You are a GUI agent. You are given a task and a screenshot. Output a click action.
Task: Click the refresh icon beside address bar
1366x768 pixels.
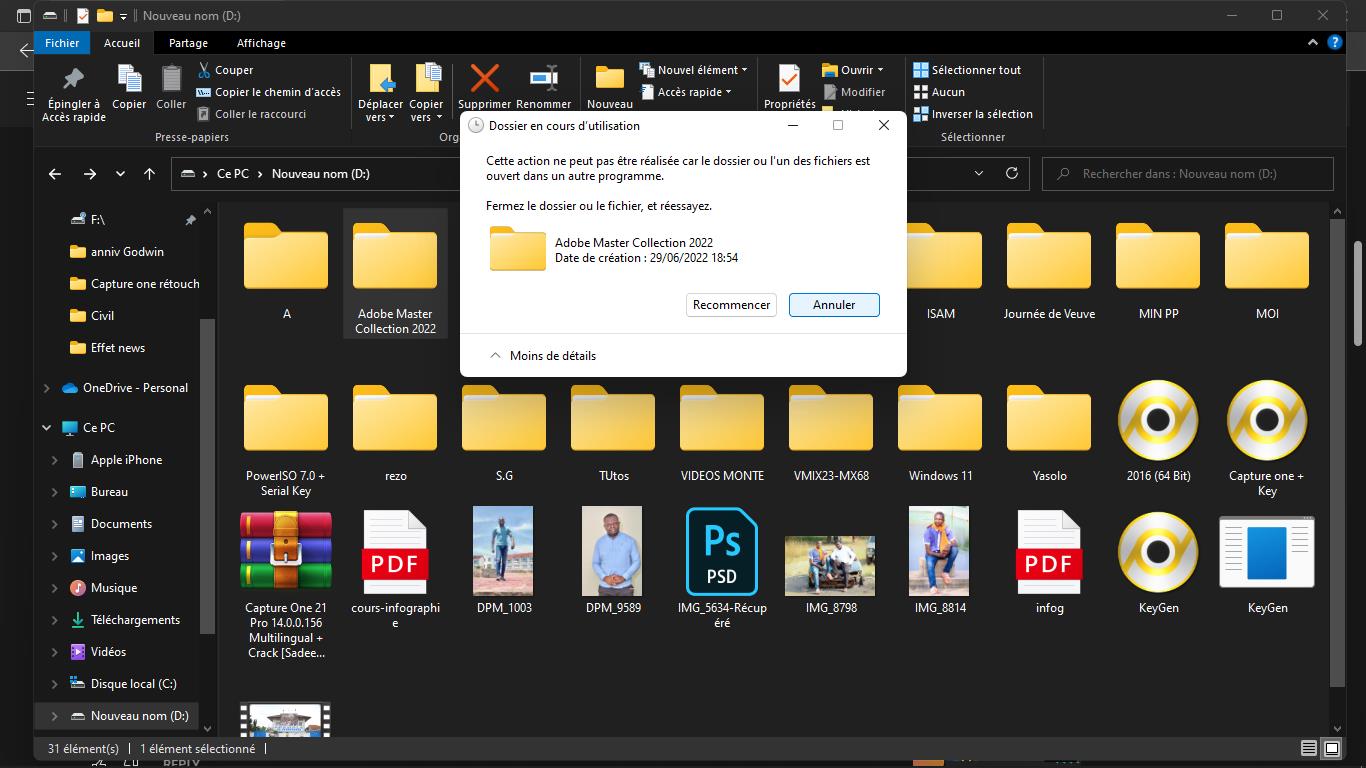tap(1012, 173)
